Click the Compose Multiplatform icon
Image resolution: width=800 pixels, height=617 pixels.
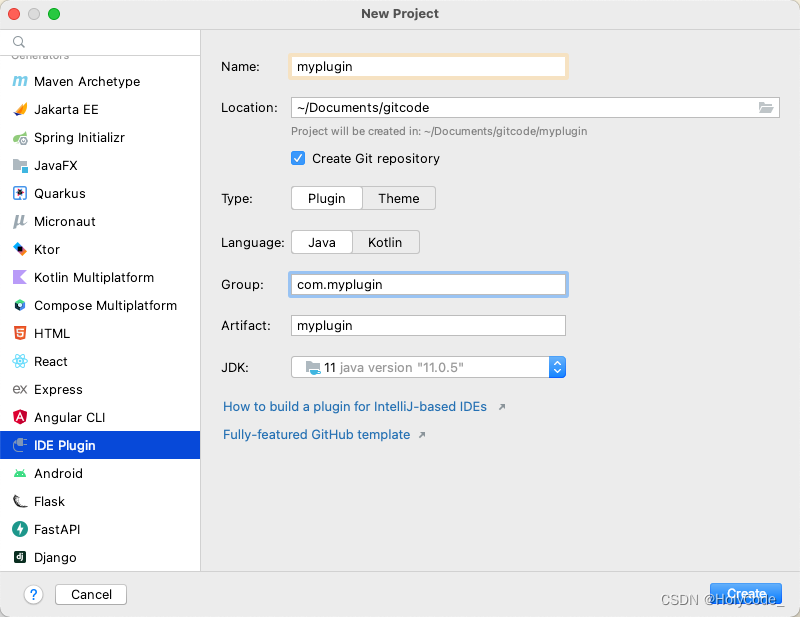20,305
